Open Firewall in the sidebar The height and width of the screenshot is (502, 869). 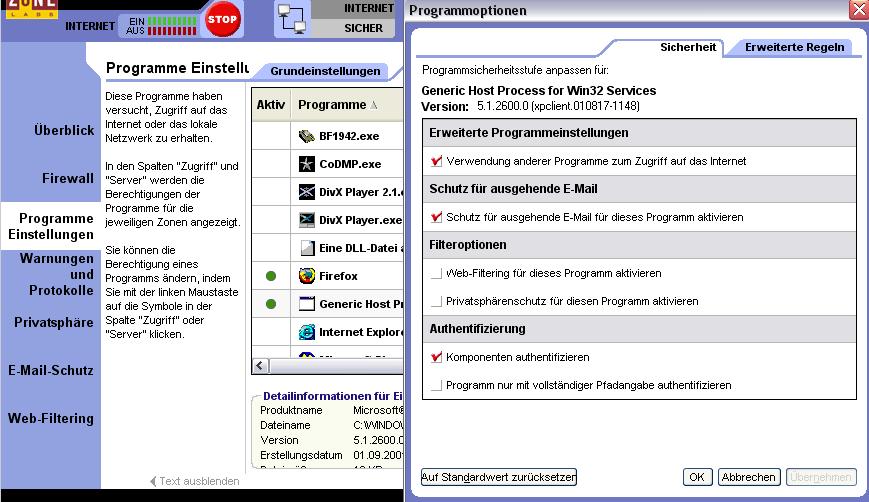coord(68,178)
